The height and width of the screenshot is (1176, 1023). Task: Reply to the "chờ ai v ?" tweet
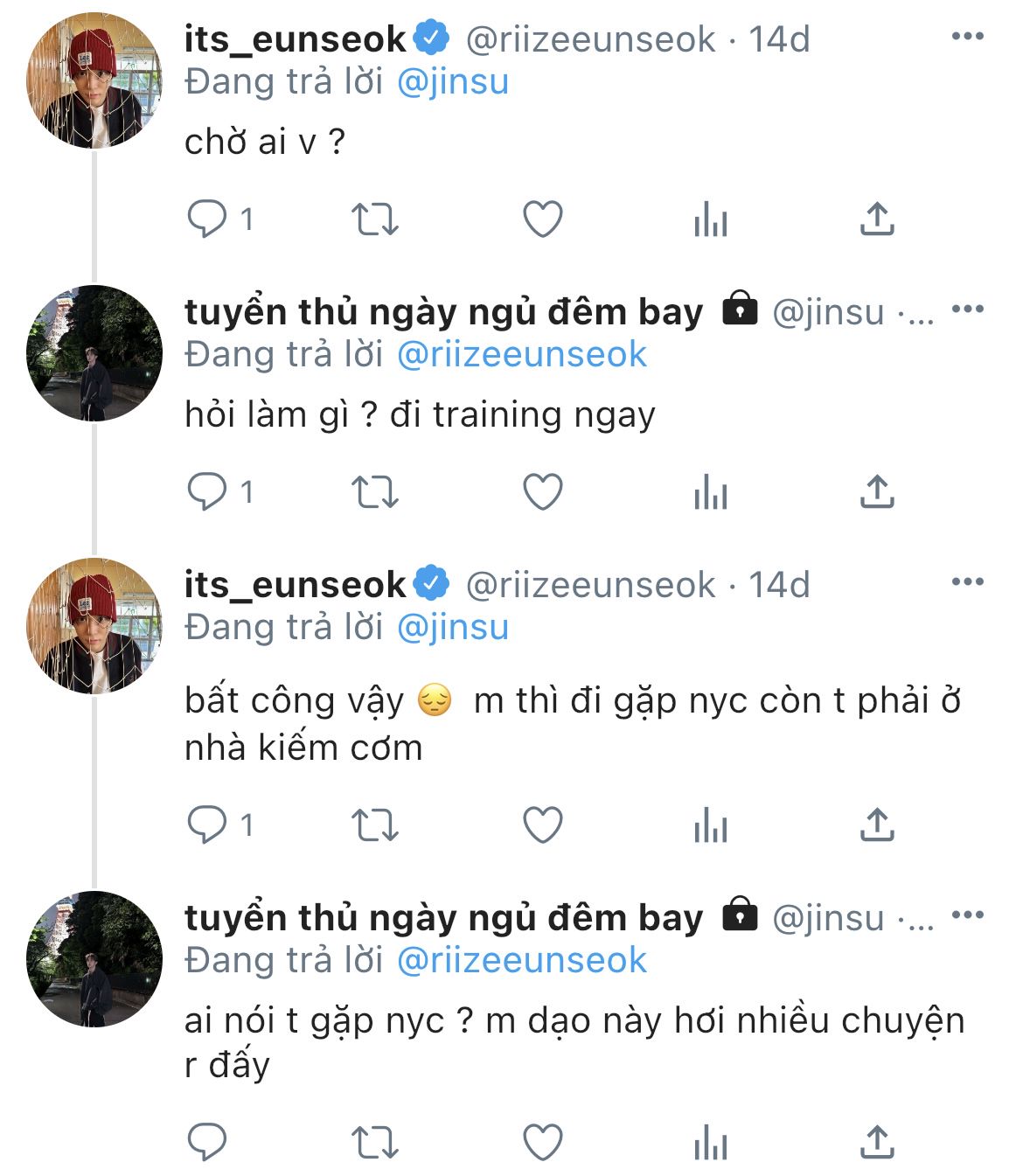pyautogui.click(x=207, y=219)
